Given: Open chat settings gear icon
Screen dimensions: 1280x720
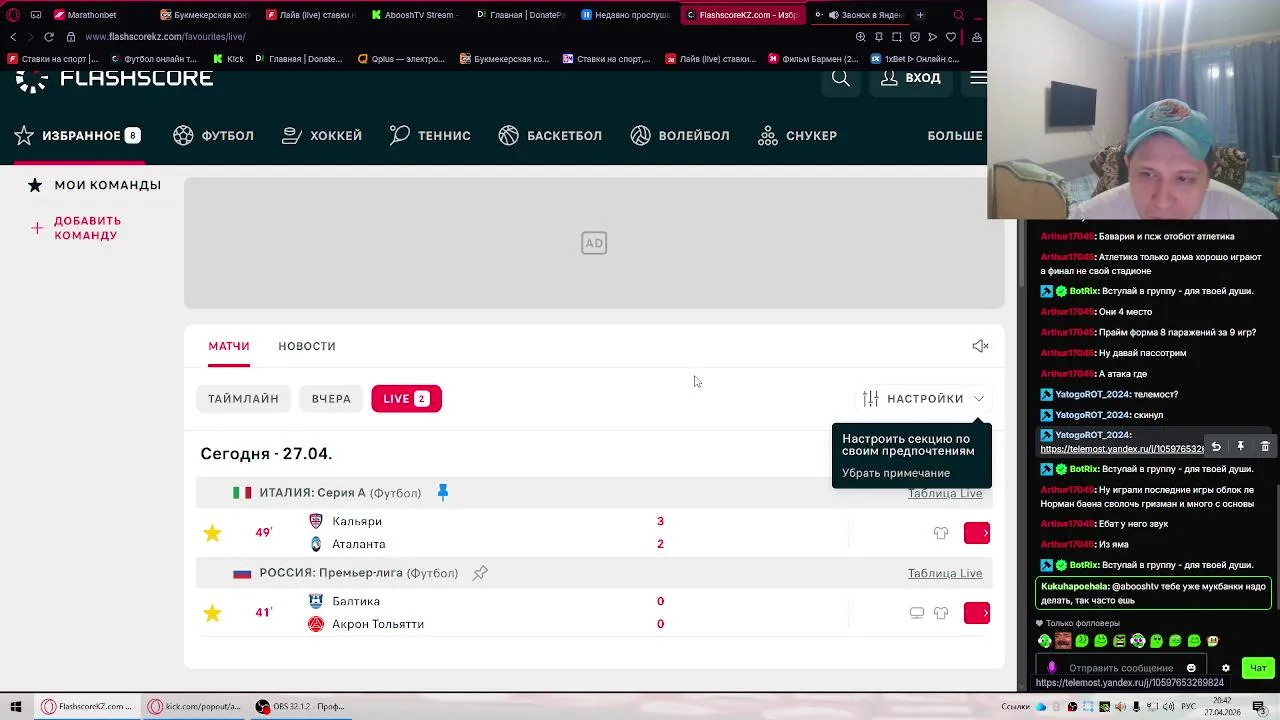Looking at the screenshot, I should 1226,668.
